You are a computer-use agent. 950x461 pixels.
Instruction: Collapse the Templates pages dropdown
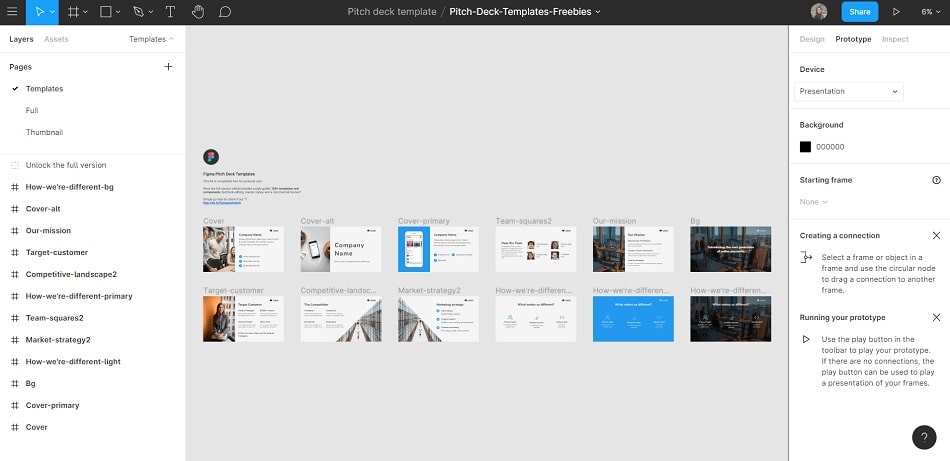pyautogui.click(x=151, y=39)
